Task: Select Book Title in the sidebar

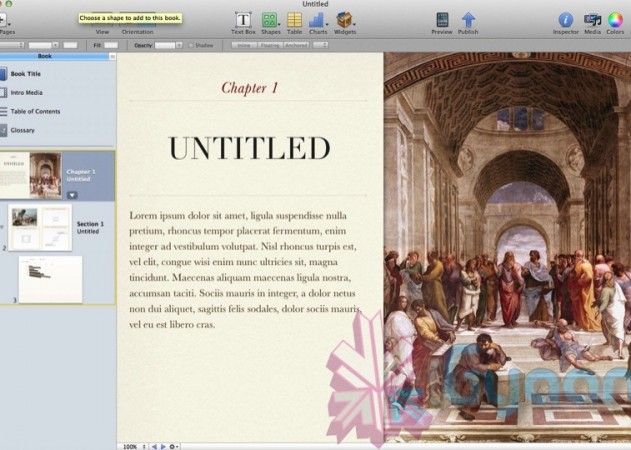Action: [x=27, y=74]
